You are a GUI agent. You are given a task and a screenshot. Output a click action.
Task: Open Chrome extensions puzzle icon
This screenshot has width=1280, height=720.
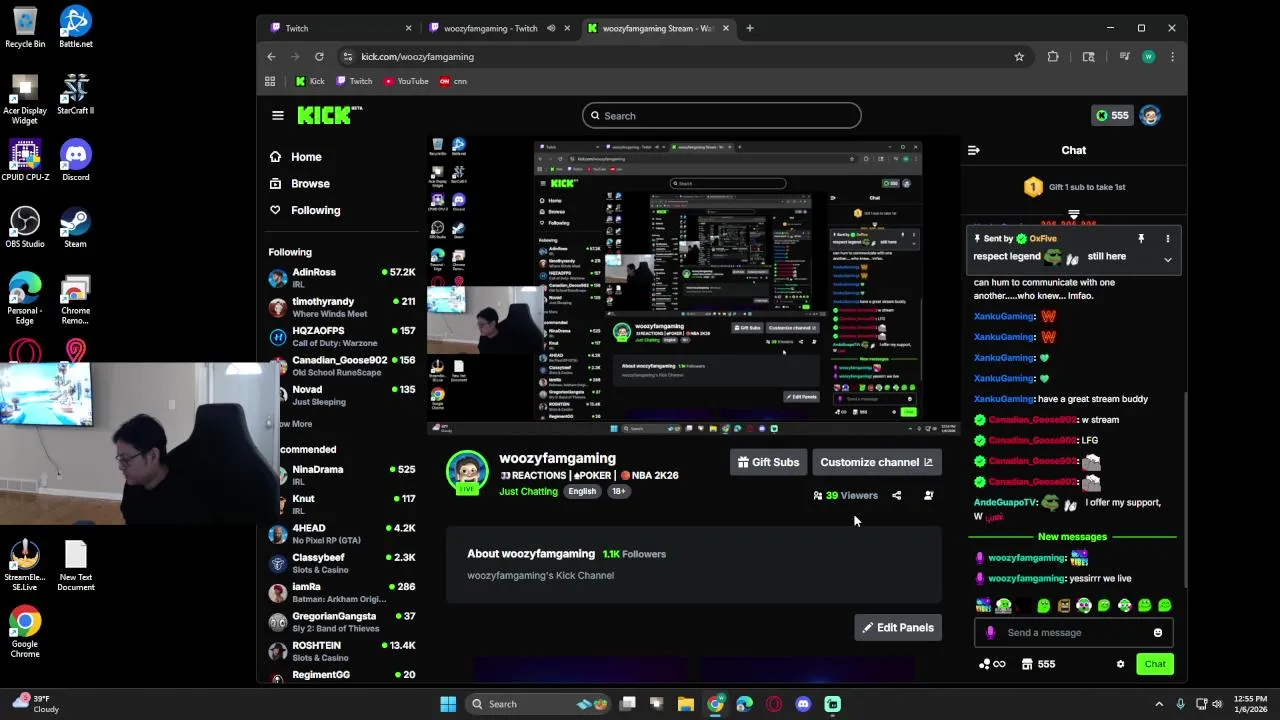coord(1053,57)
